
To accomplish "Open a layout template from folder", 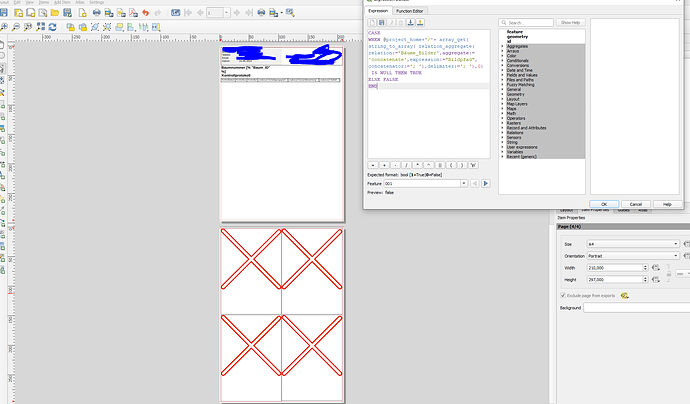I will (x=55, y=13).
